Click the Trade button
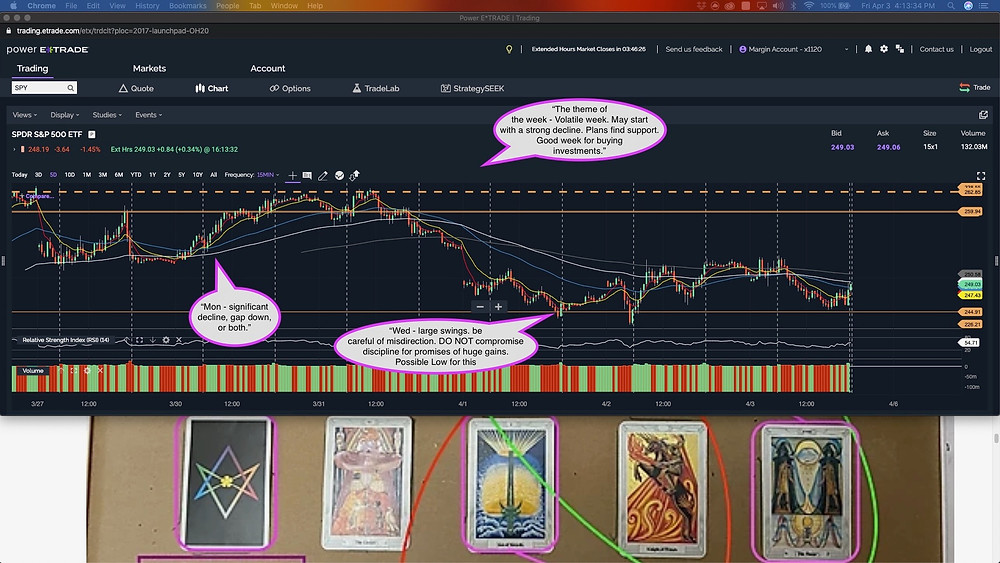Image resolution: width=1000 pixels, height=563 pixels. click(974, 87)
